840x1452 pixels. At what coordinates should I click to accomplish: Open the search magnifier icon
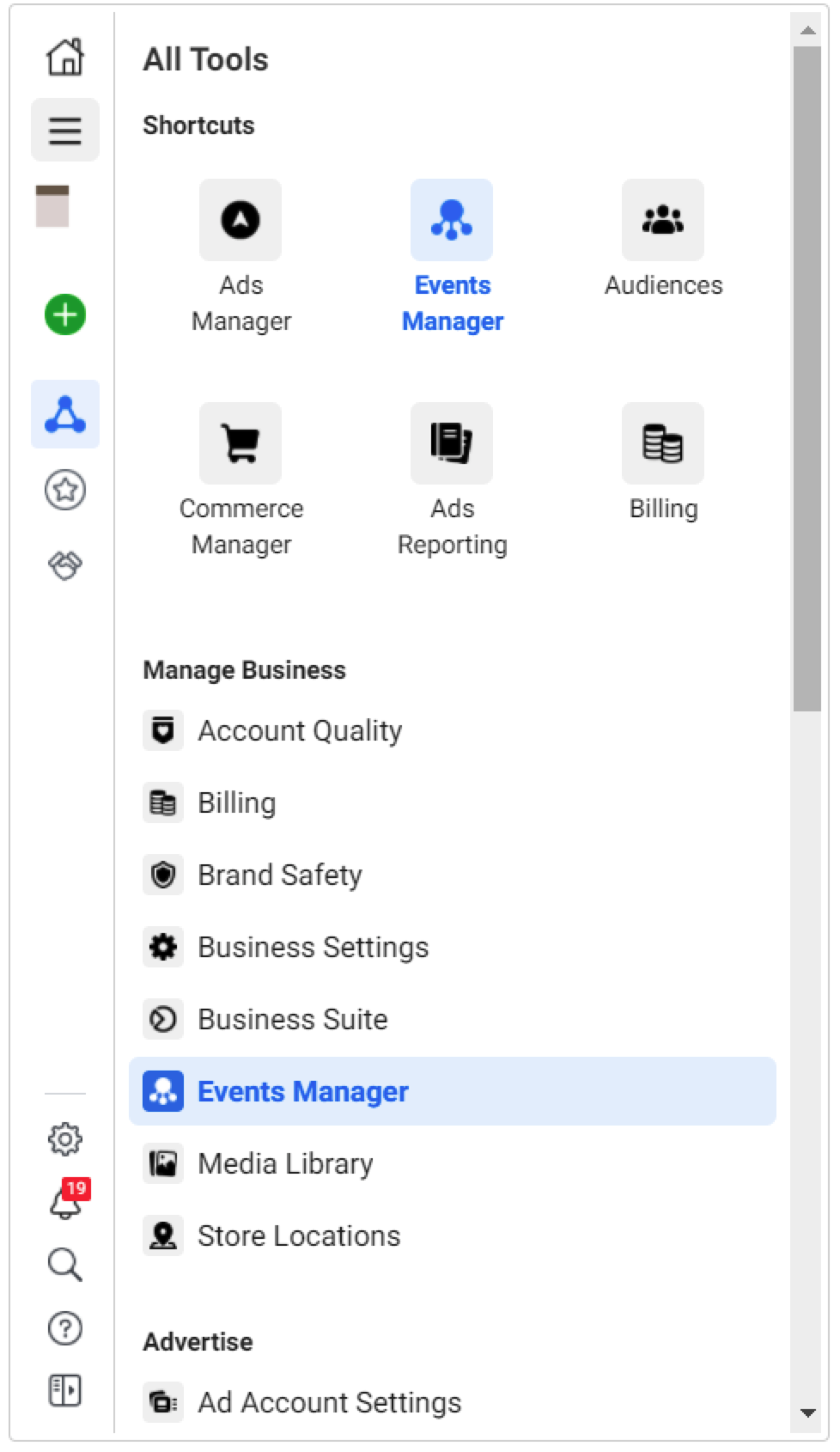pyautogui.click(x=65, y=1265)
